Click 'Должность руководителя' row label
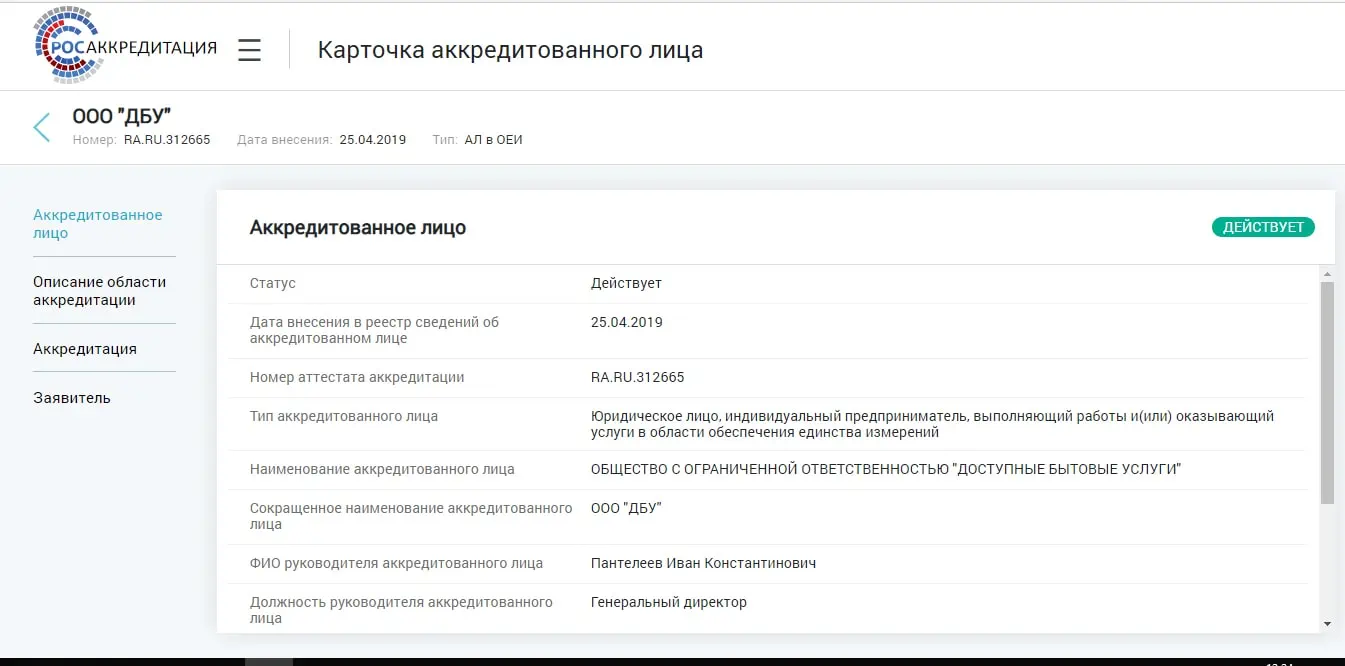 [x=401, y=610]
